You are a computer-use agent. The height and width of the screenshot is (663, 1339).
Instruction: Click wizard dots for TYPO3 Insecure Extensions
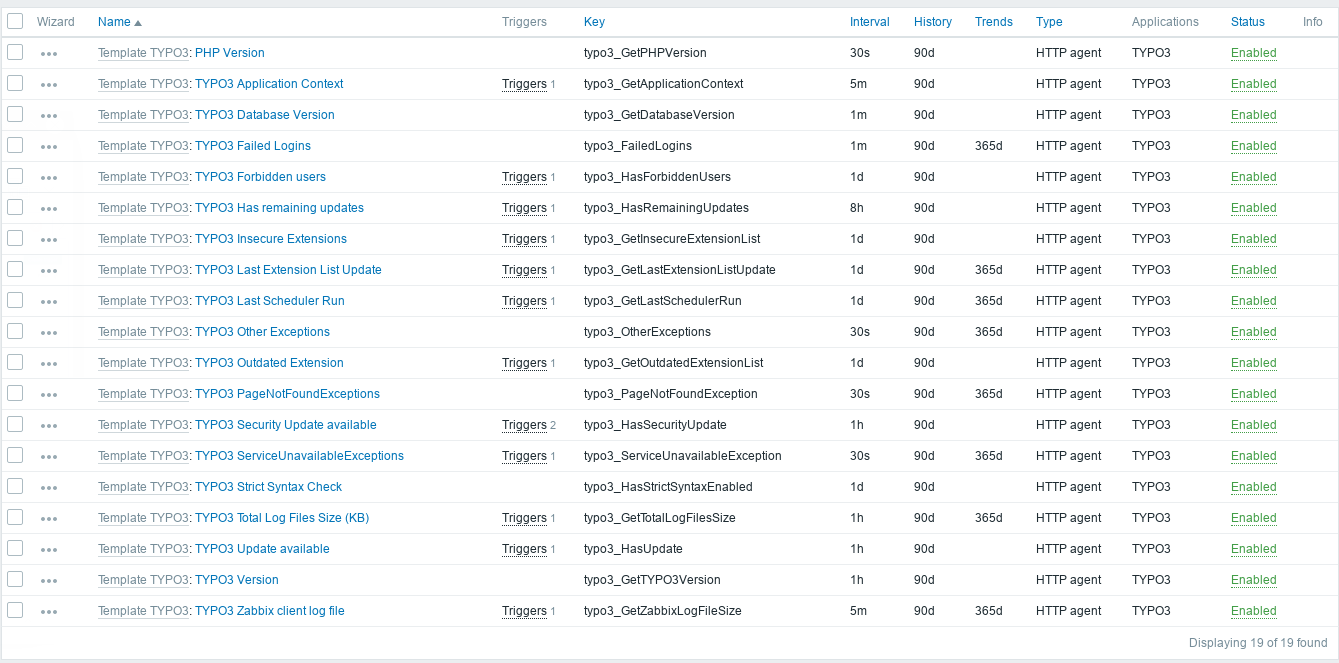(x=49, y=240)
